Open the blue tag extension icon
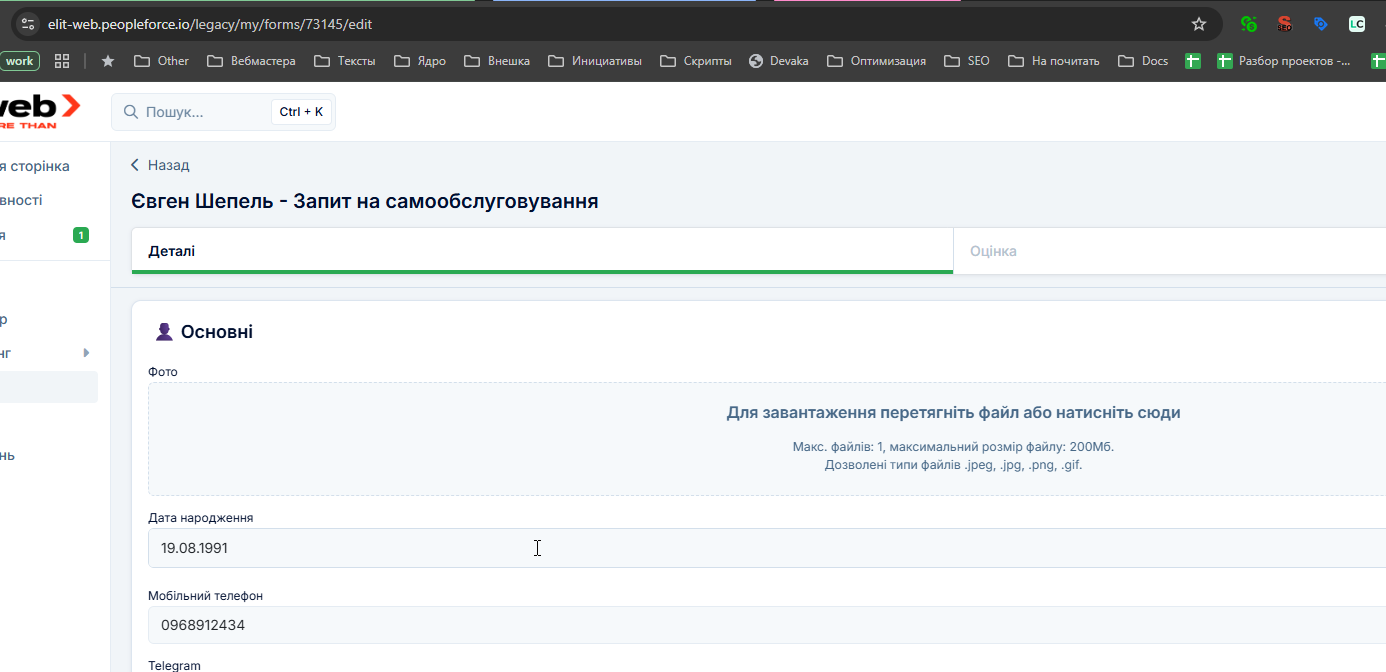This screenshot has width=1386, height=672. coord(1320,24)
